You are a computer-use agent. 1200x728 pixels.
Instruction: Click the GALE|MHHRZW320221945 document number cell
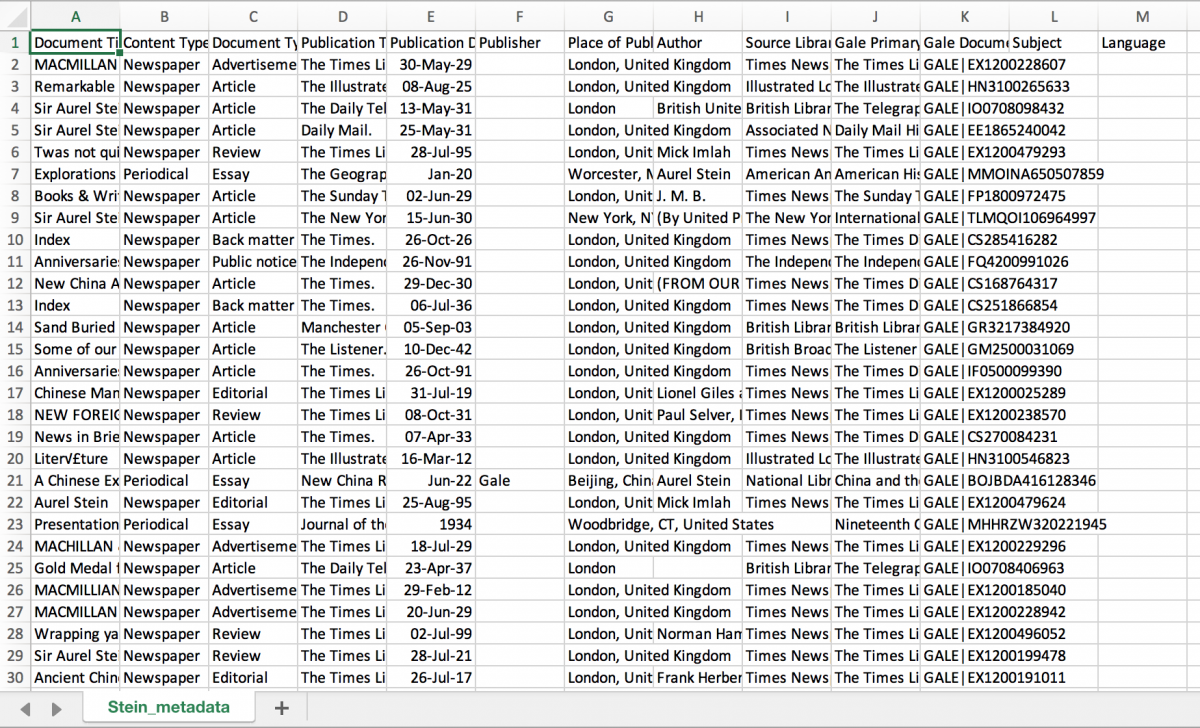tap(964, 524)
